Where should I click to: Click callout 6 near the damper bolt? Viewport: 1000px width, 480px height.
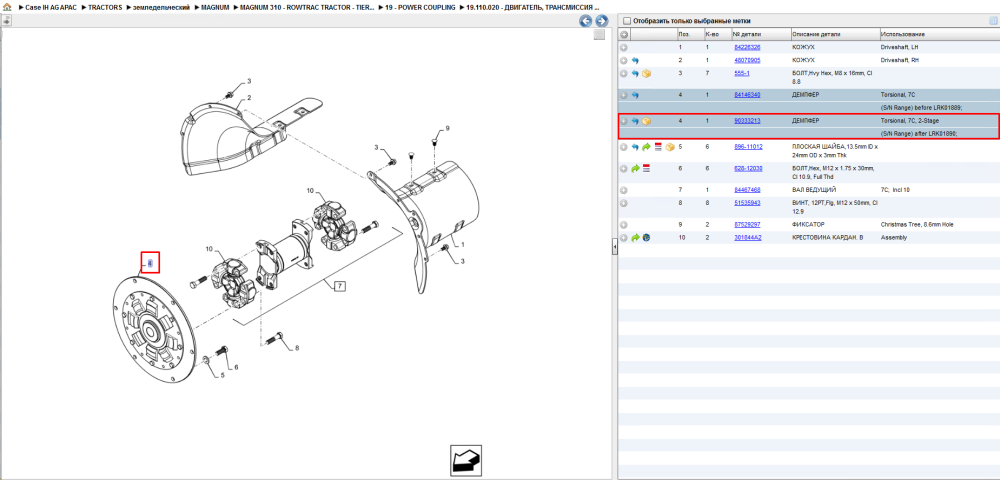tap(236, 367)
